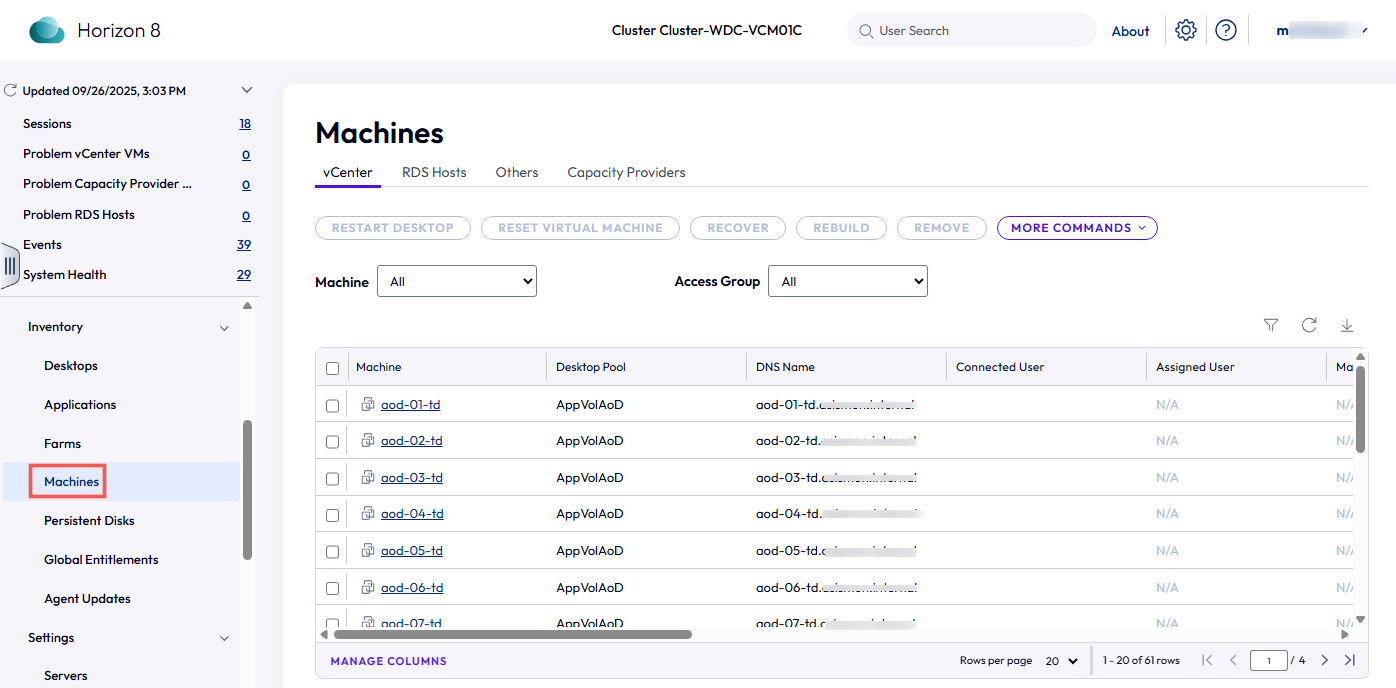Check the box for aod-01-td

[x=333, y=405]
